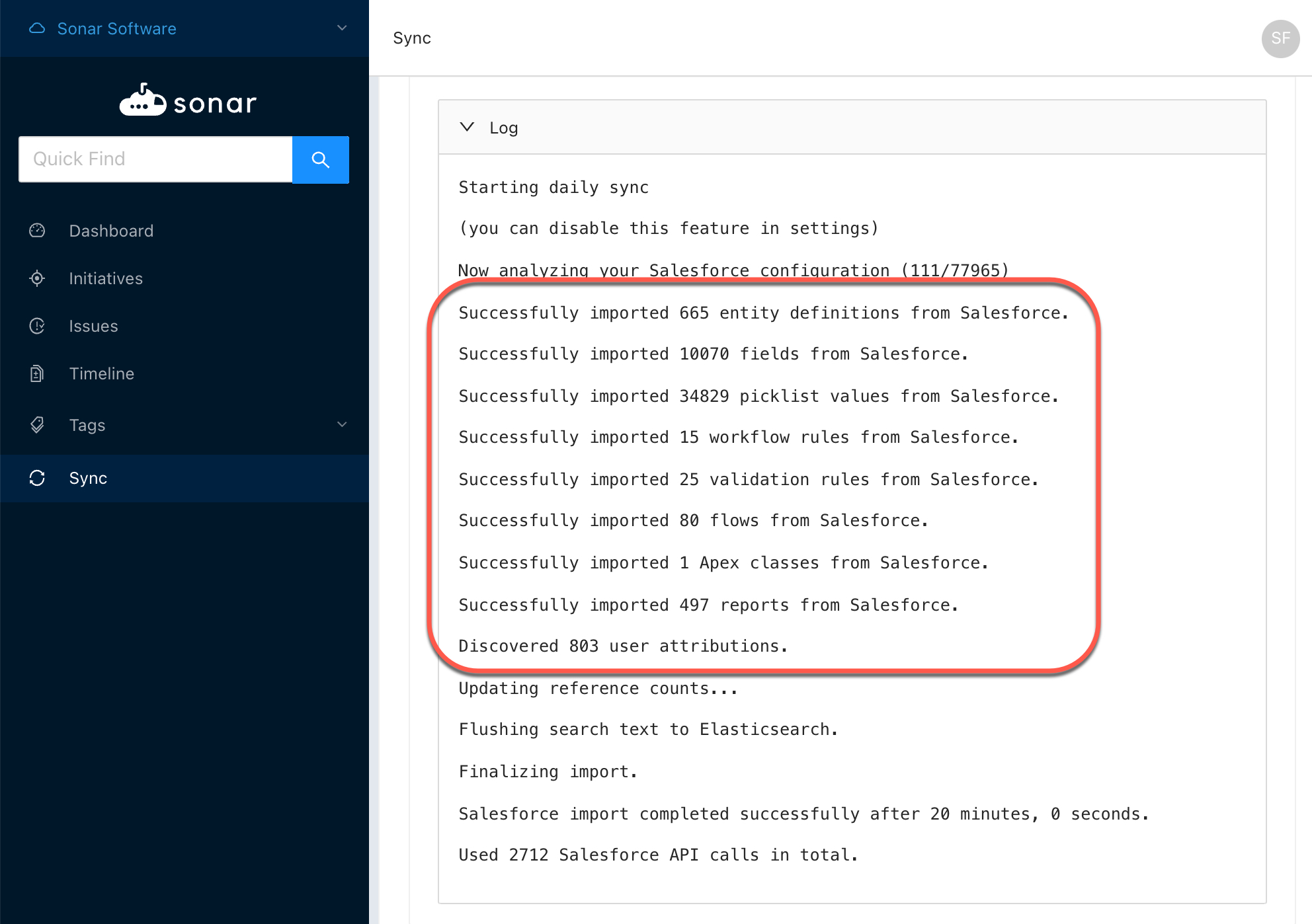Click the Timeline document icon

coord(37,373)
